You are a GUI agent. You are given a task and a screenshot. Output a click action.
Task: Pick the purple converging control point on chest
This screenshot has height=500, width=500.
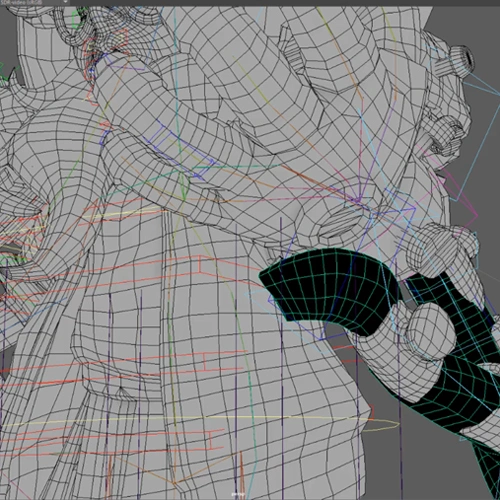tap(357, 201)
